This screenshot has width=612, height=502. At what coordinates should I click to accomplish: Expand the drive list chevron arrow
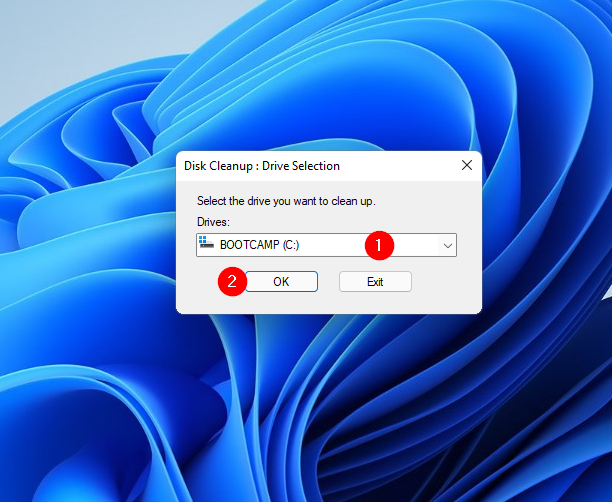447,244
